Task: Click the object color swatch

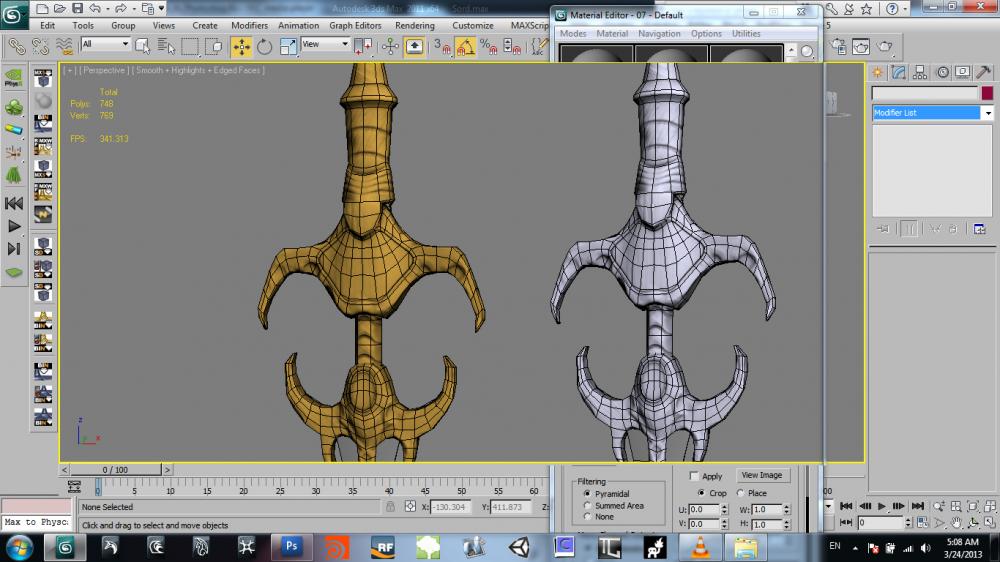Action: (987, 93)
